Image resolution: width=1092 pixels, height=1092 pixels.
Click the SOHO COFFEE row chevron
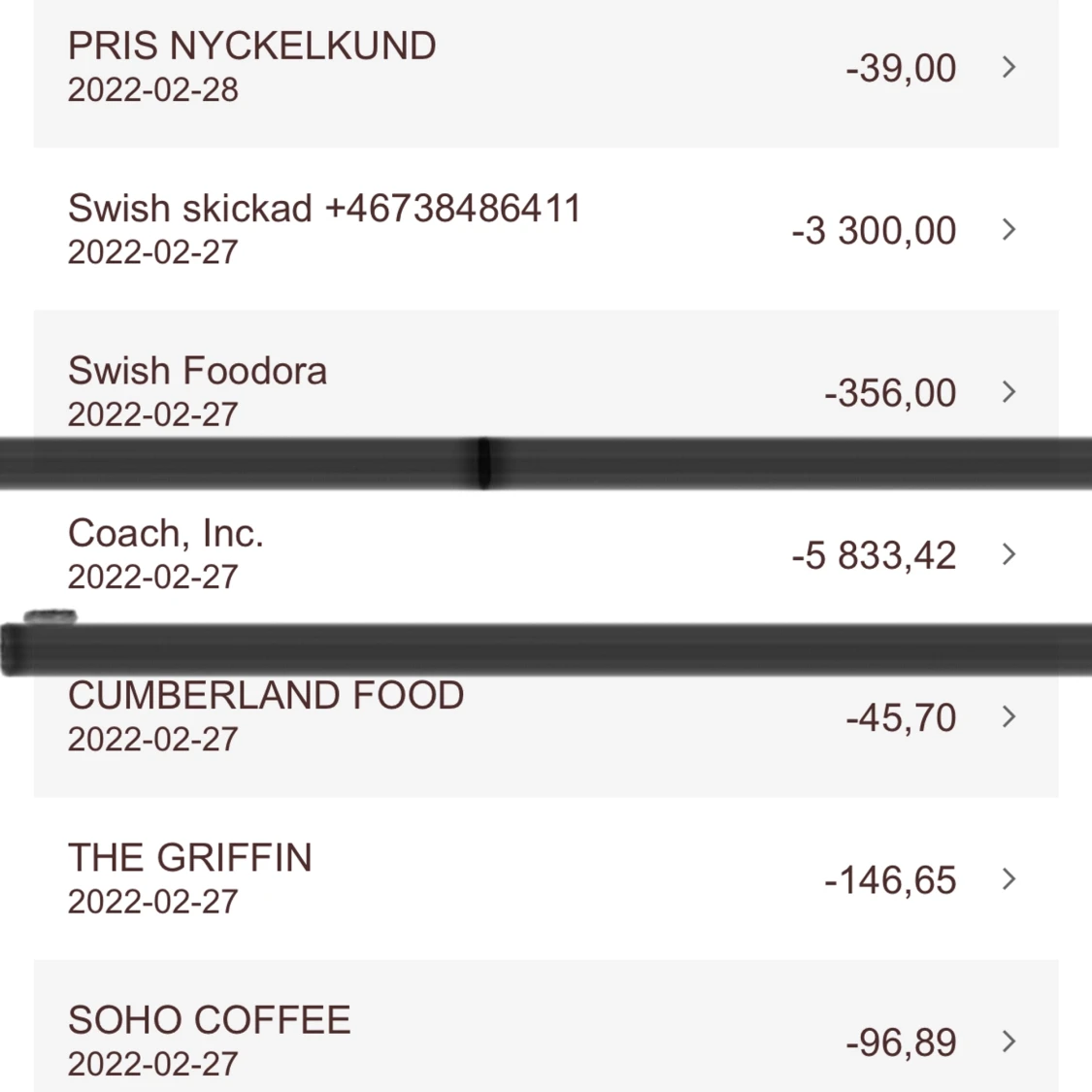[1009, 1042]
